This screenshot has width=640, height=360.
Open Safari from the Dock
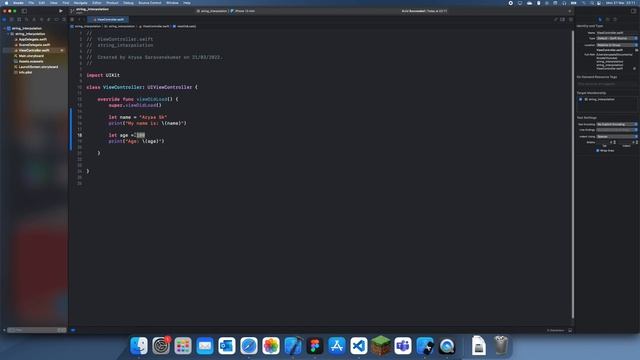coord(249,346)
